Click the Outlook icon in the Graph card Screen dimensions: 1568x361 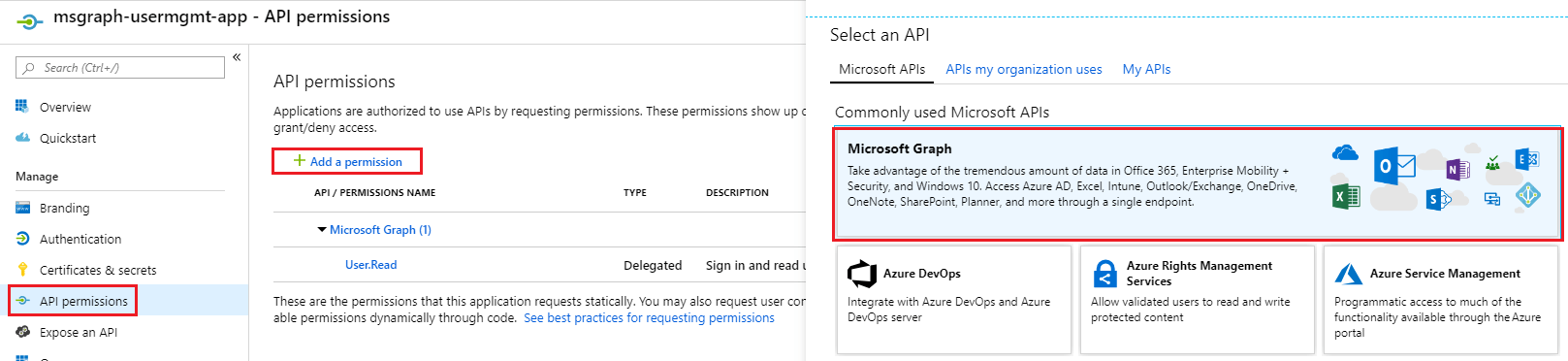(1394, 167)
